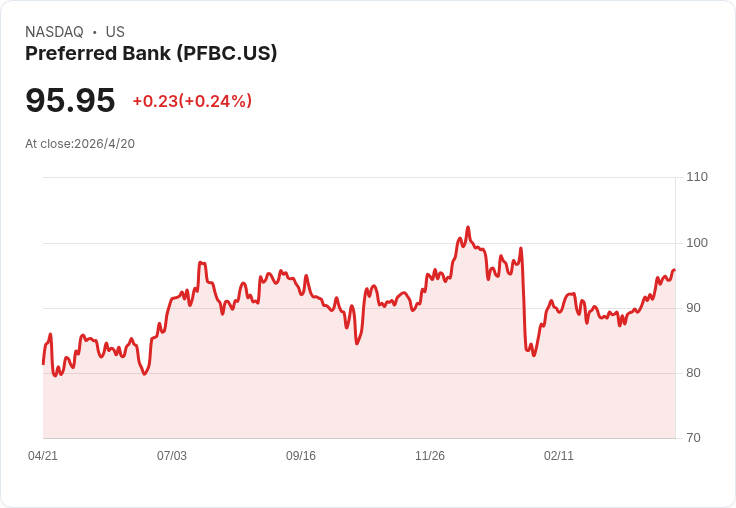Click the bottom of the sharp January price drop

coord(534,355)
